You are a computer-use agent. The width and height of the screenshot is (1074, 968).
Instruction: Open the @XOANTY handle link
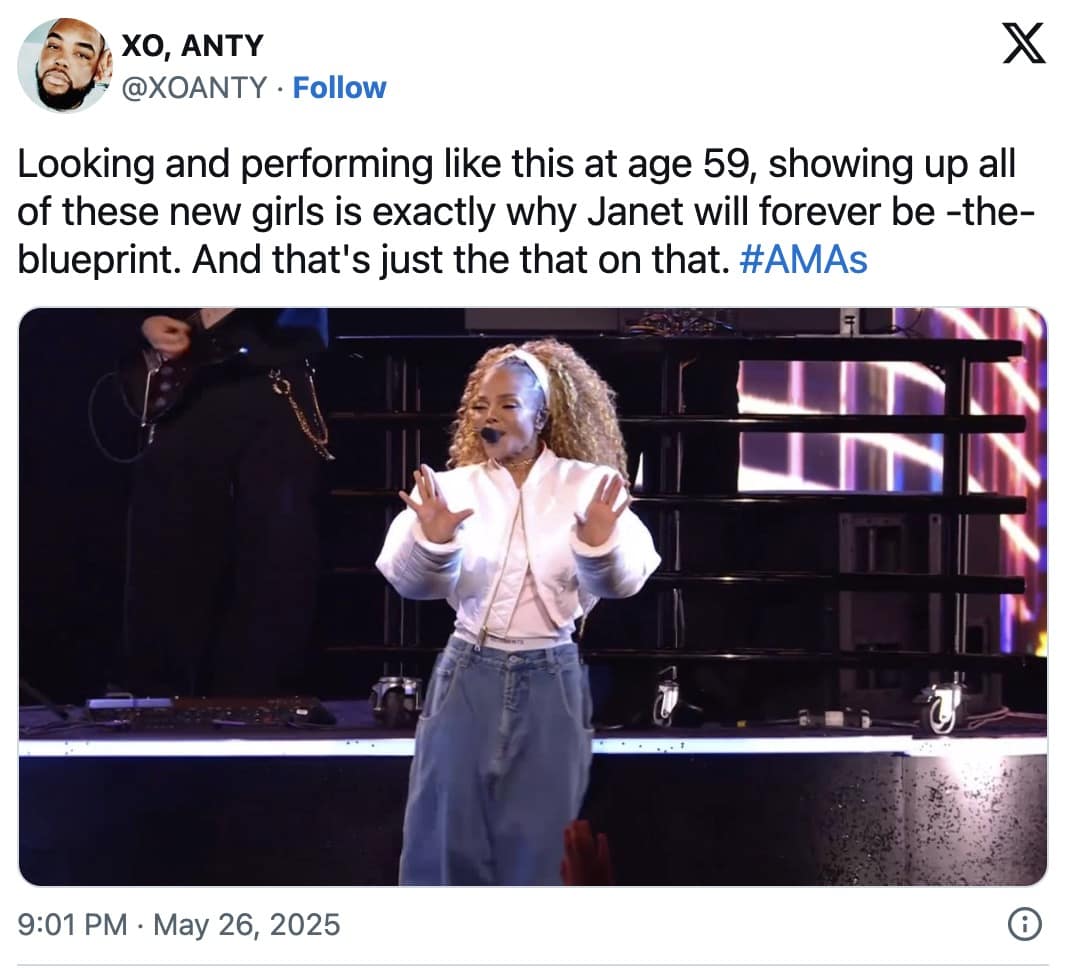[193, 88]
